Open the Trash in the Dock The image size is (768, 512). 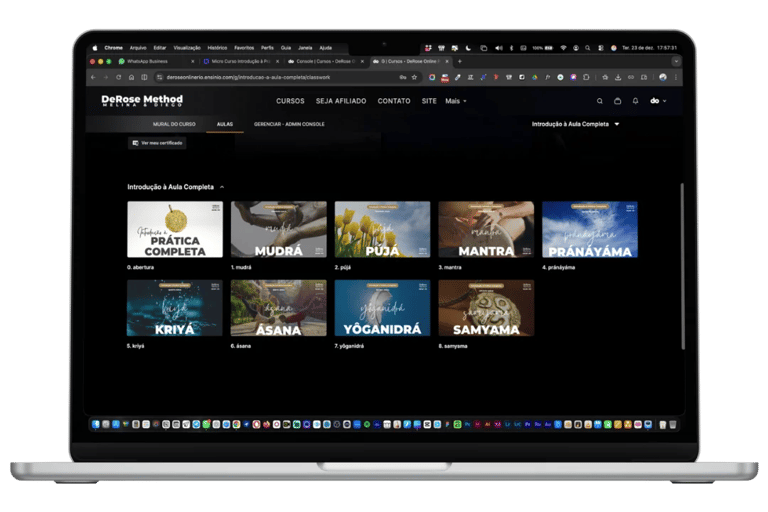tap(673, 424)
